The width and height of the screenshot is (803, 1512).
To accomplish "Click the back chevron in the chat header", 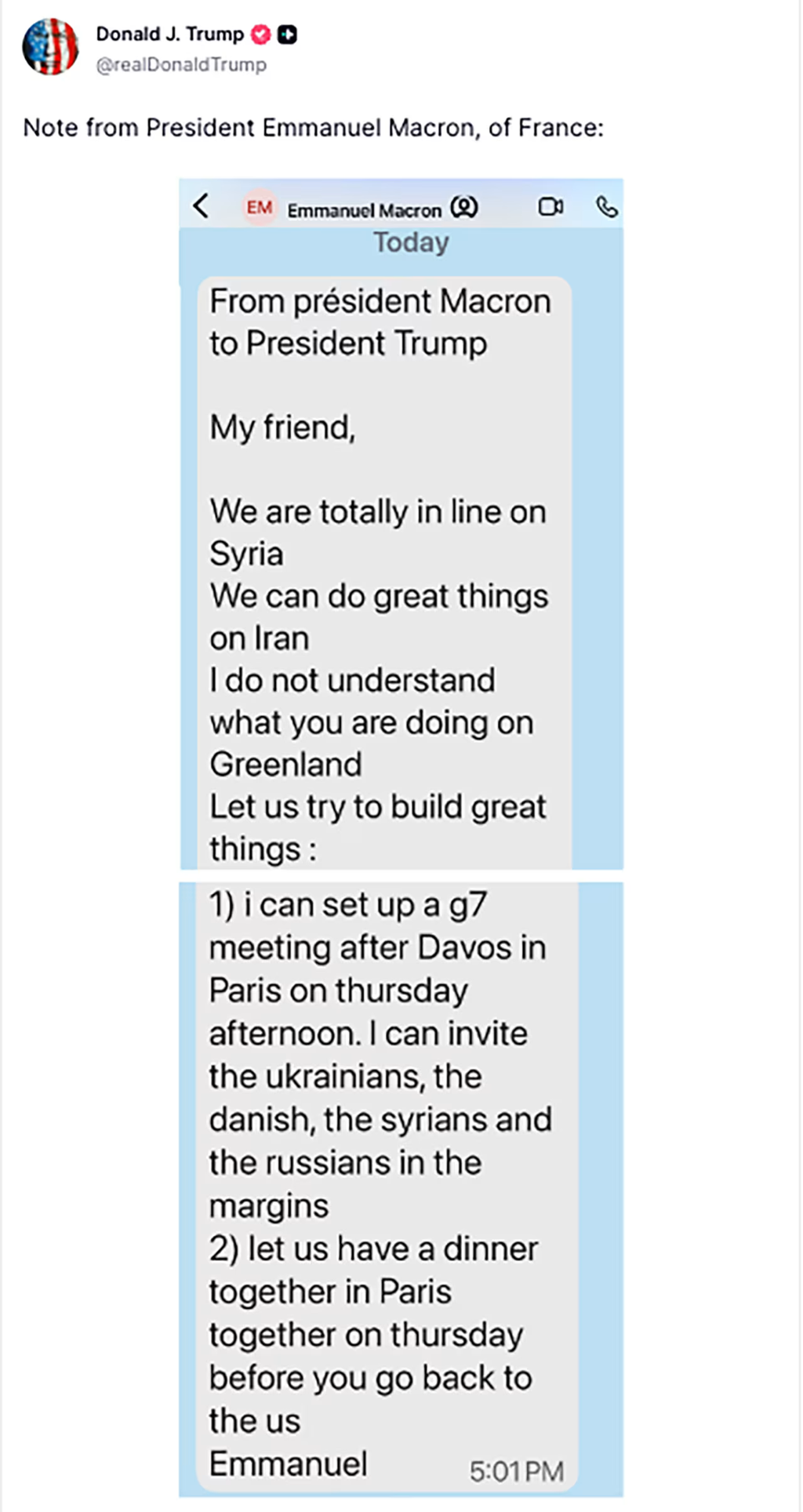I will pos(202,206).
